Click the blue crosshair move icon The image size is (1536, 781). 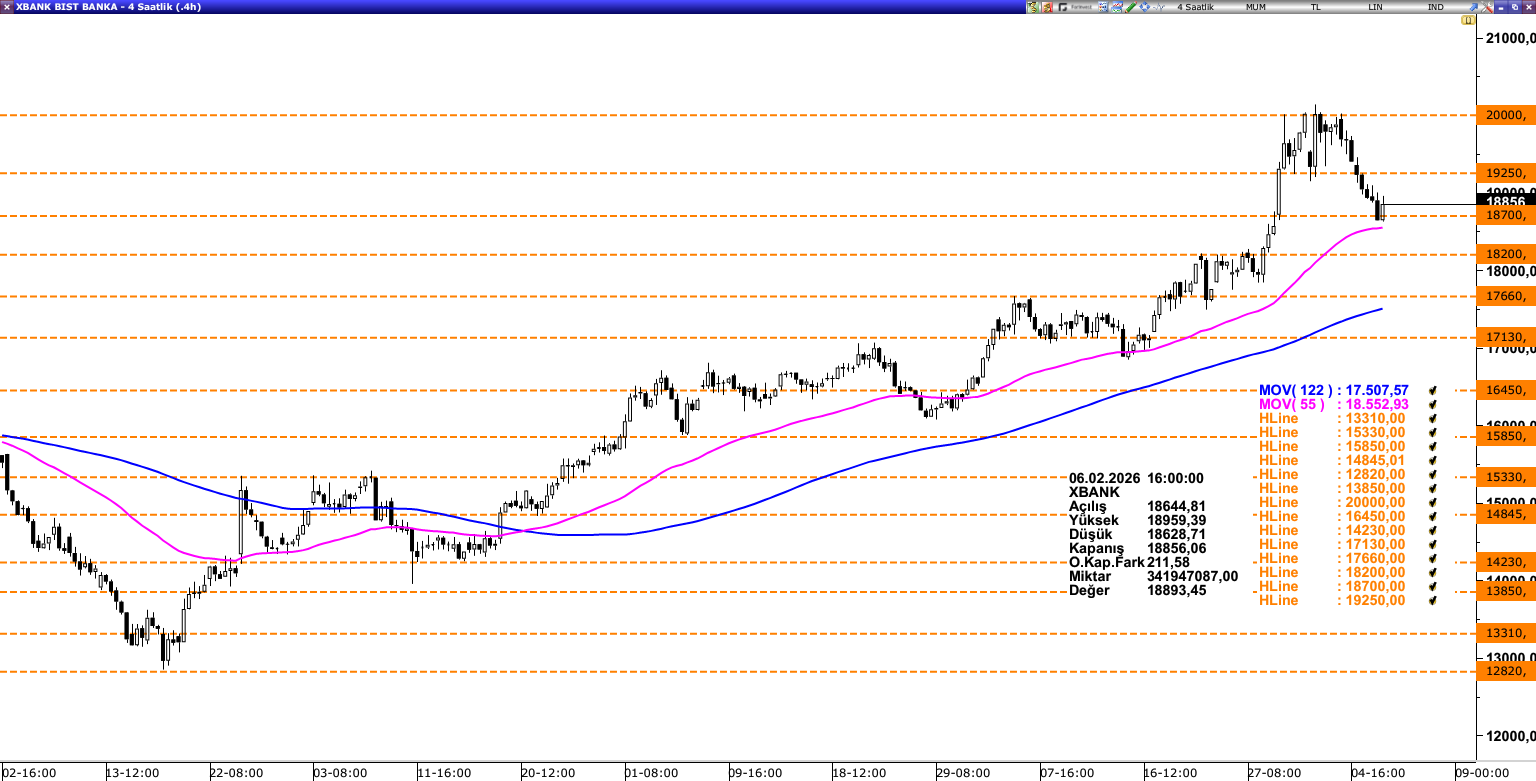pos(1144,7)
